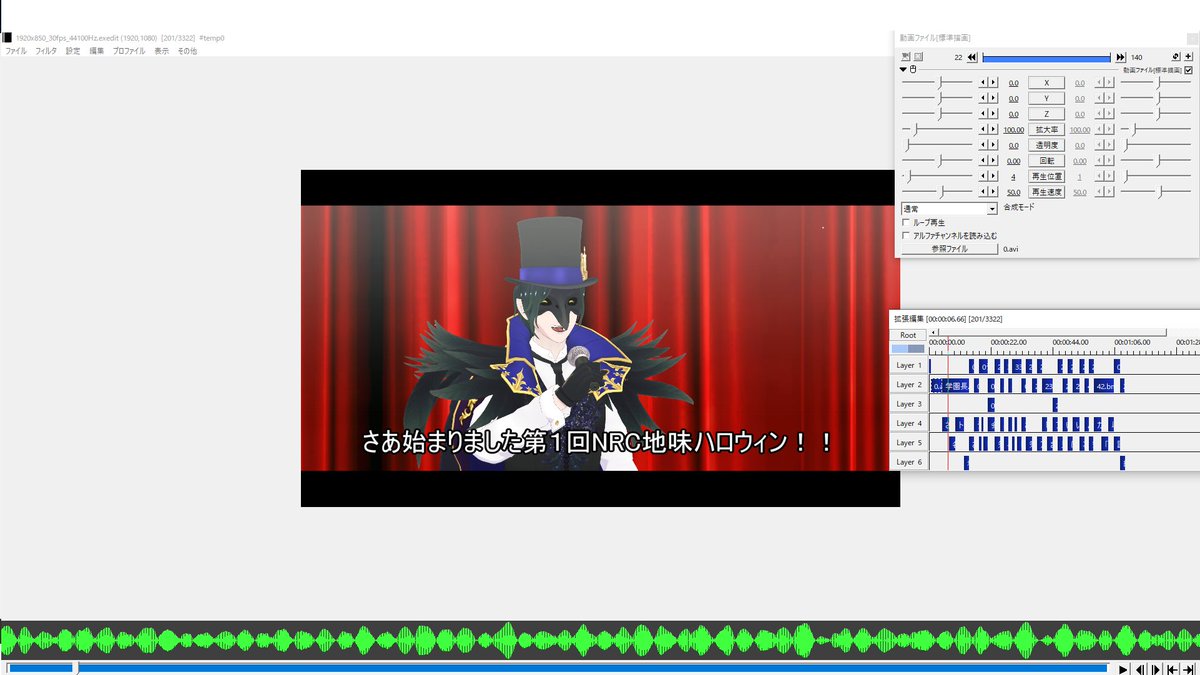The height and width of the screenshot is (675, 1200).
Task: Collapse the 動画ファイル settings triangle
Action: (x=903, y=69)
